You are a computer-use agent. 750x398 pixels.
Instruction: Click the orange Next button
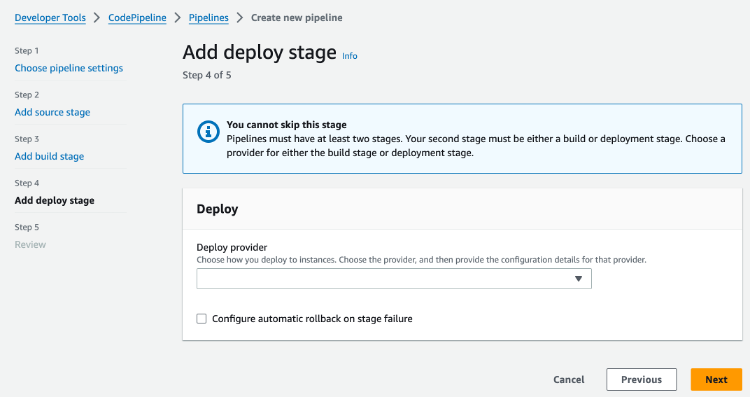point(716,379)
